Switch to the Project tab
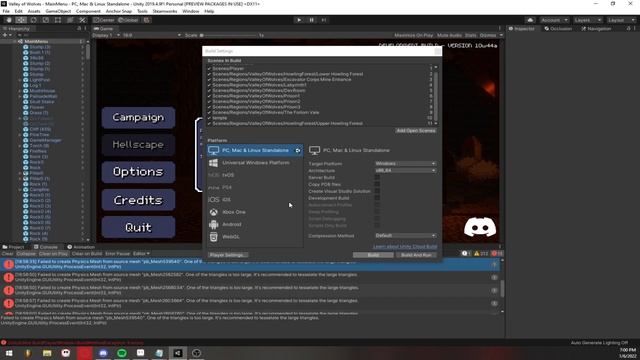The image size is (640, 360). pos(13,247)
